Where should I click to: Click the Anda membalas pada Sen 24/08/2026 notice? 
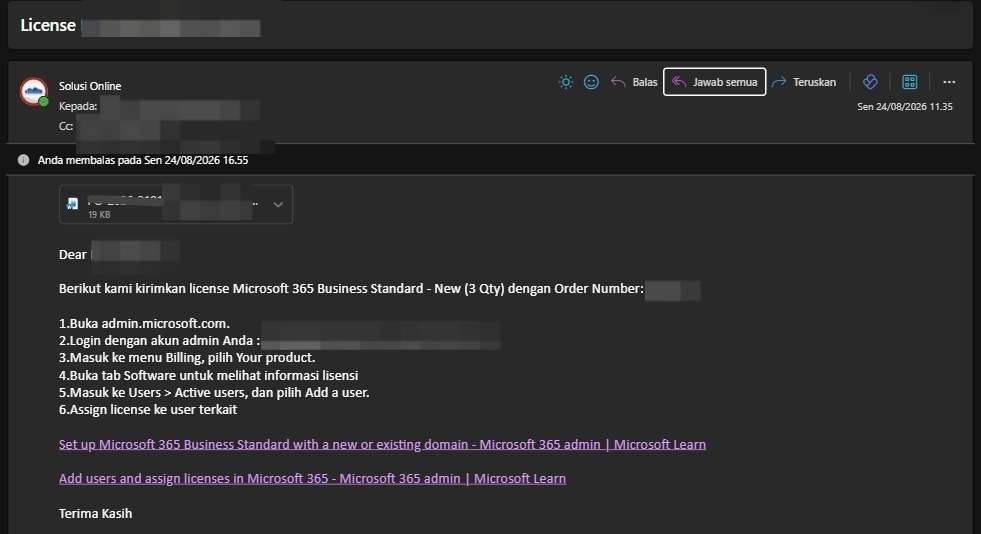pyautogui.click(x=143, y=160)
